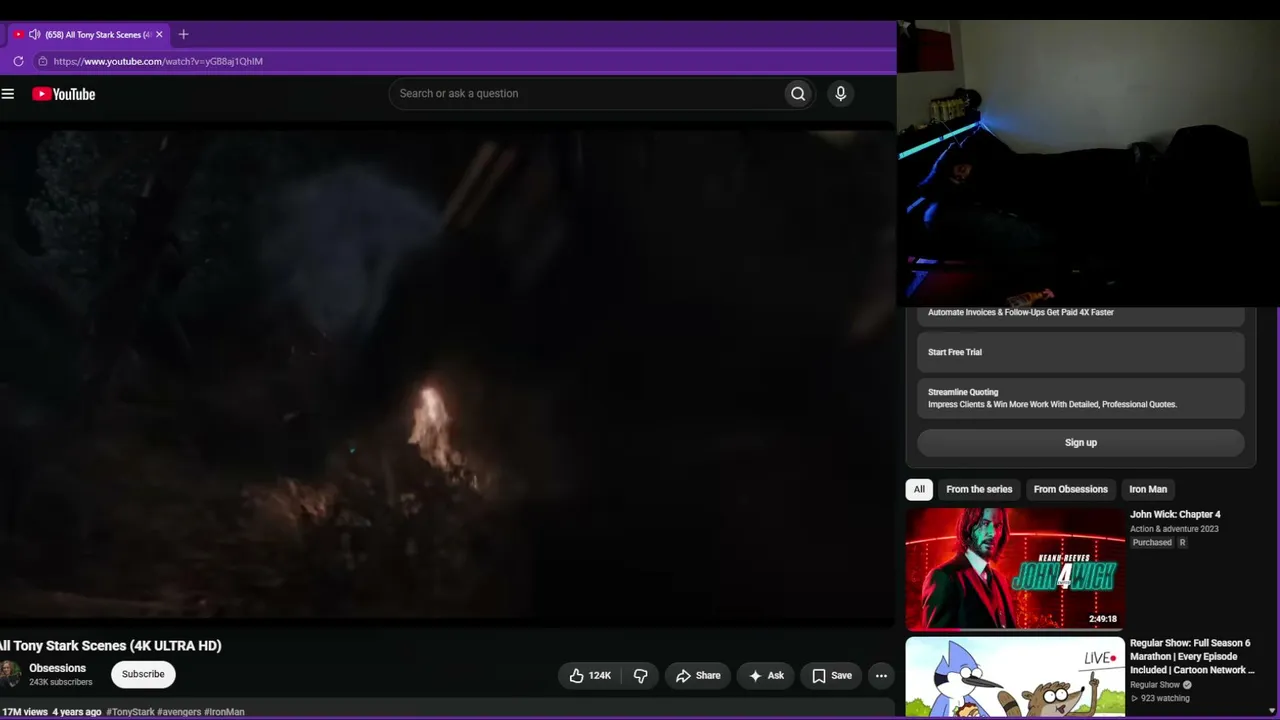Select the 'All' filter chip
The width and height of the screenshot is (1280, 720).
919,489
